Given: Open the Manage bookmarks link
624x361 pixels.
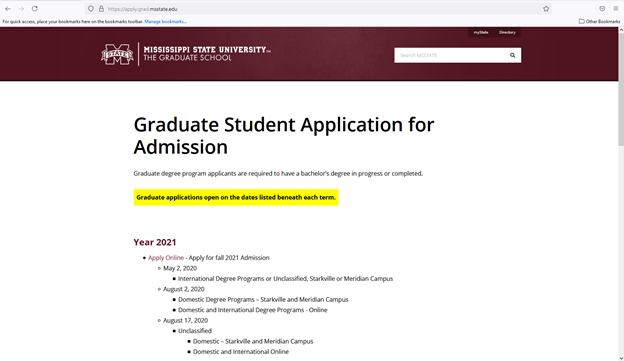Looking at the screenshot, I should tap(166, 21).
